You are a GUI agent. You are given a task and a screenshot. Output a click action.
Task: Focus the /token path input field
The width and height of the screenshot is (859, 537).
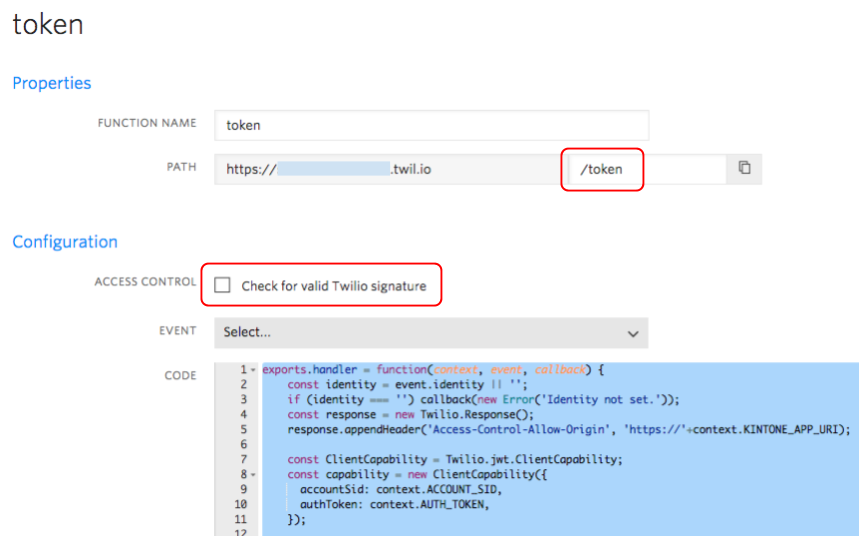click(x=645, y=169)
